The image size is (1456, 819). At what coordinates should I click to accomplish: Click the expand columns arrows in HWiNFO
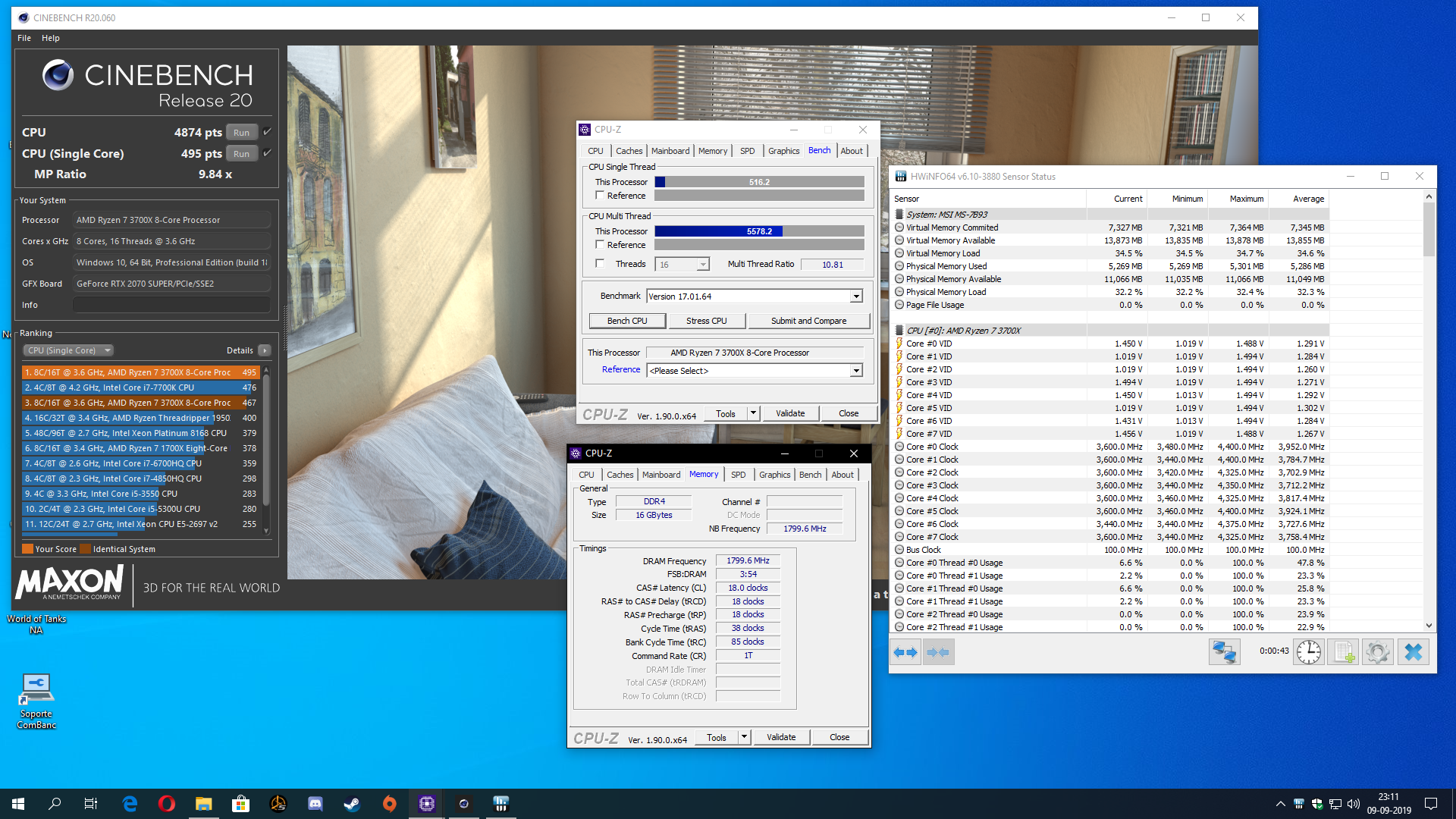coord(905,652)
